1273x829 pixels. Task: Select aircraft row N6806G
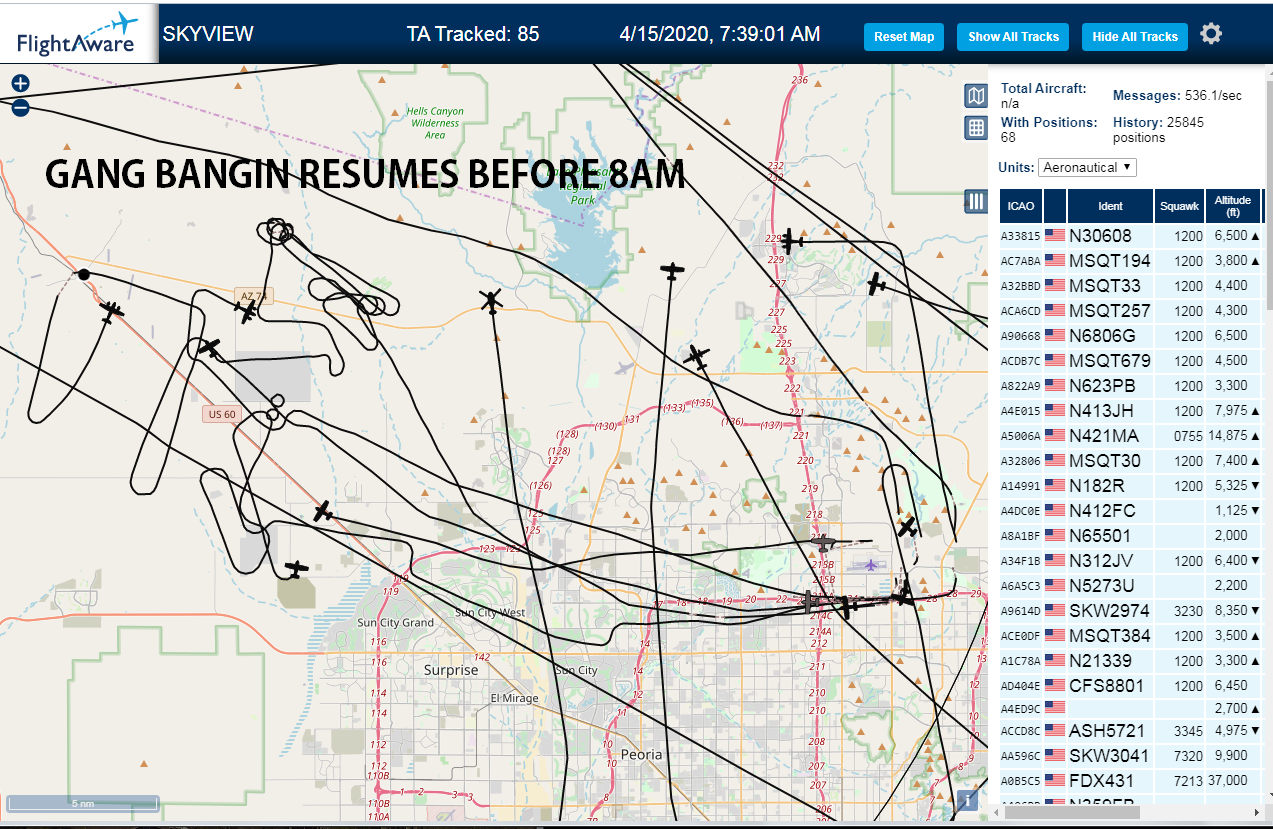coord(1130,336)
